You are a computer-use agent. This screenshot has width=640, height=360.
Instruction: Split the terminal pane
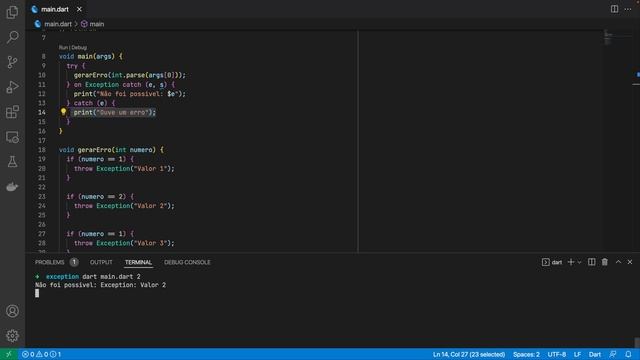pos(591,262)
